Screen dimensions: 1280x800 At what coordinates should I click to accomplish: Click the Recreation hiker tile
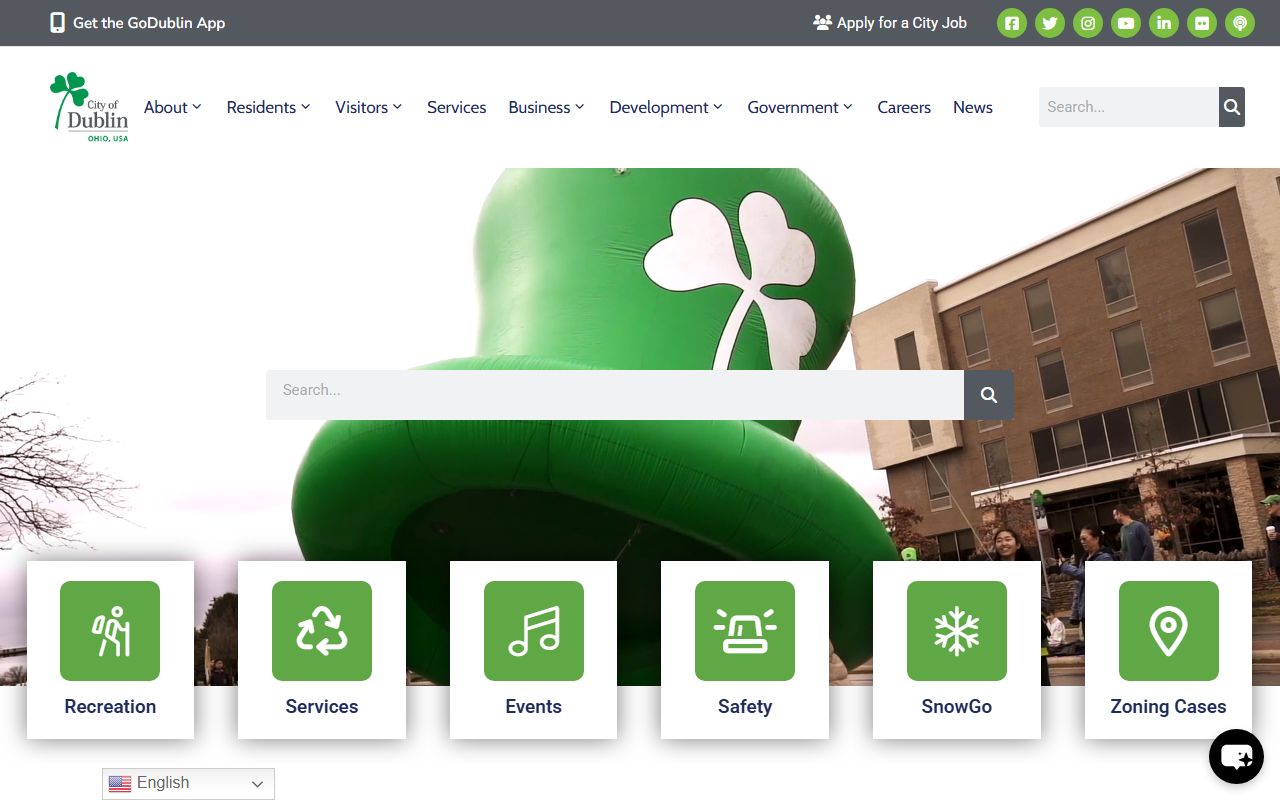point(110,649)
